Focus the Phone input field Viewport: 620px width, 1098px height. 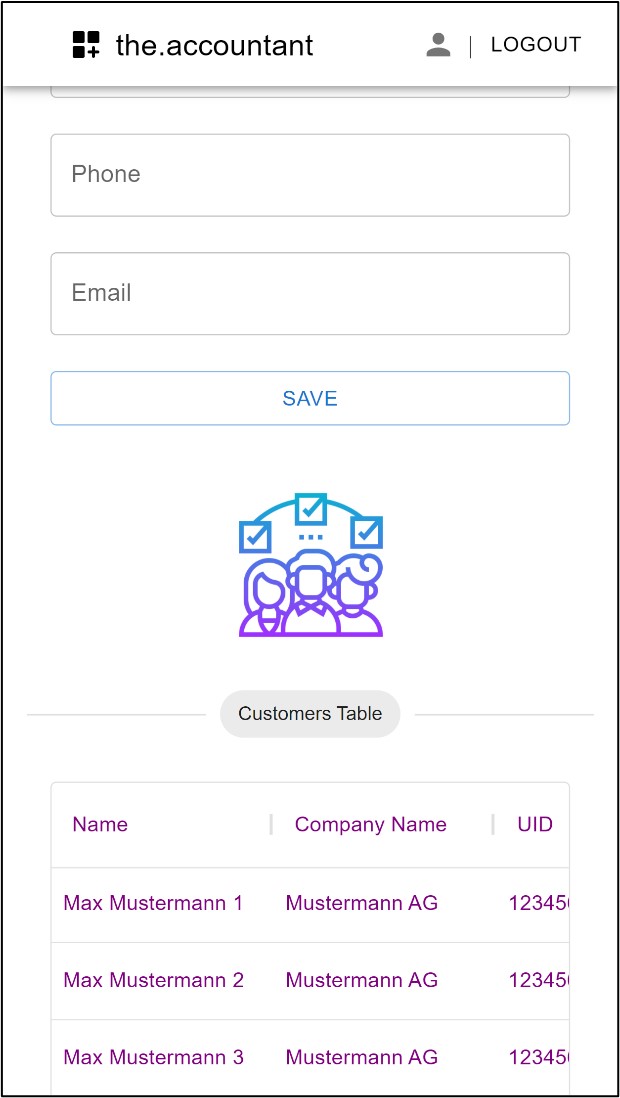[310, 175]
